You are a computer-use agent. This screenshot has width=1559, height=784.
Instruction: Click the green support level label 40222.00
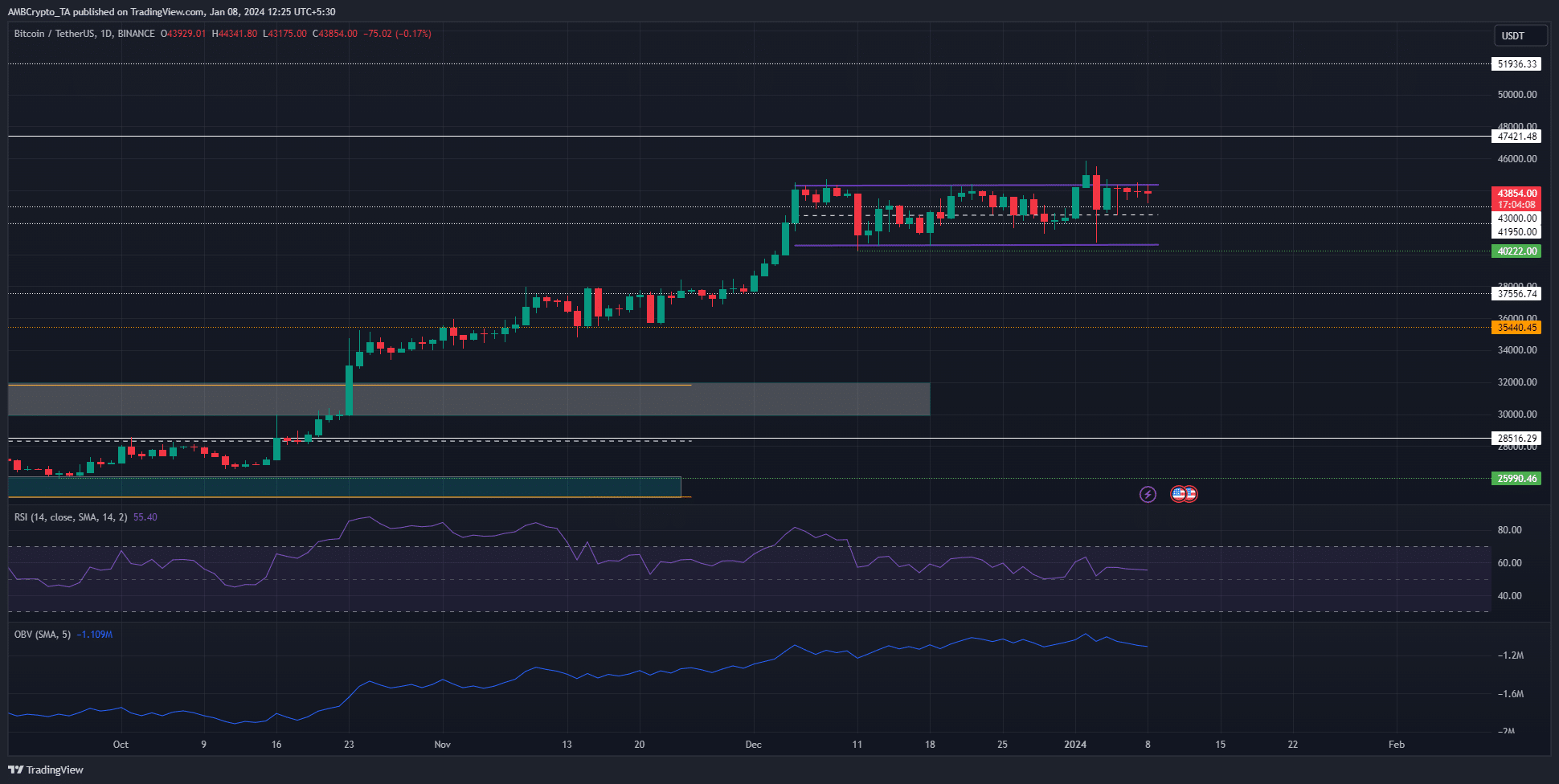[1515, 251]
